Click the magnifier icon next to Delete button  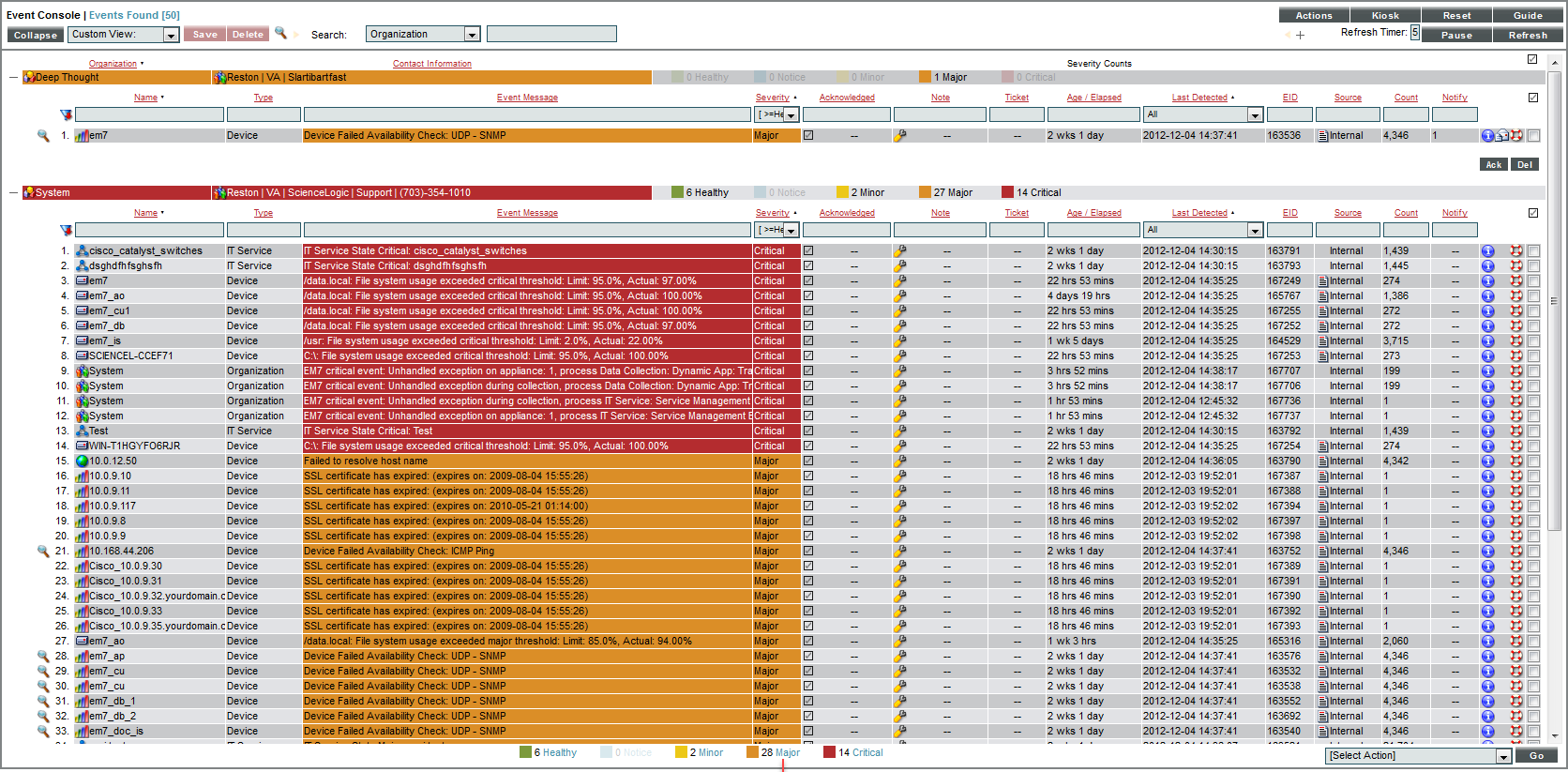pos(280,33)
